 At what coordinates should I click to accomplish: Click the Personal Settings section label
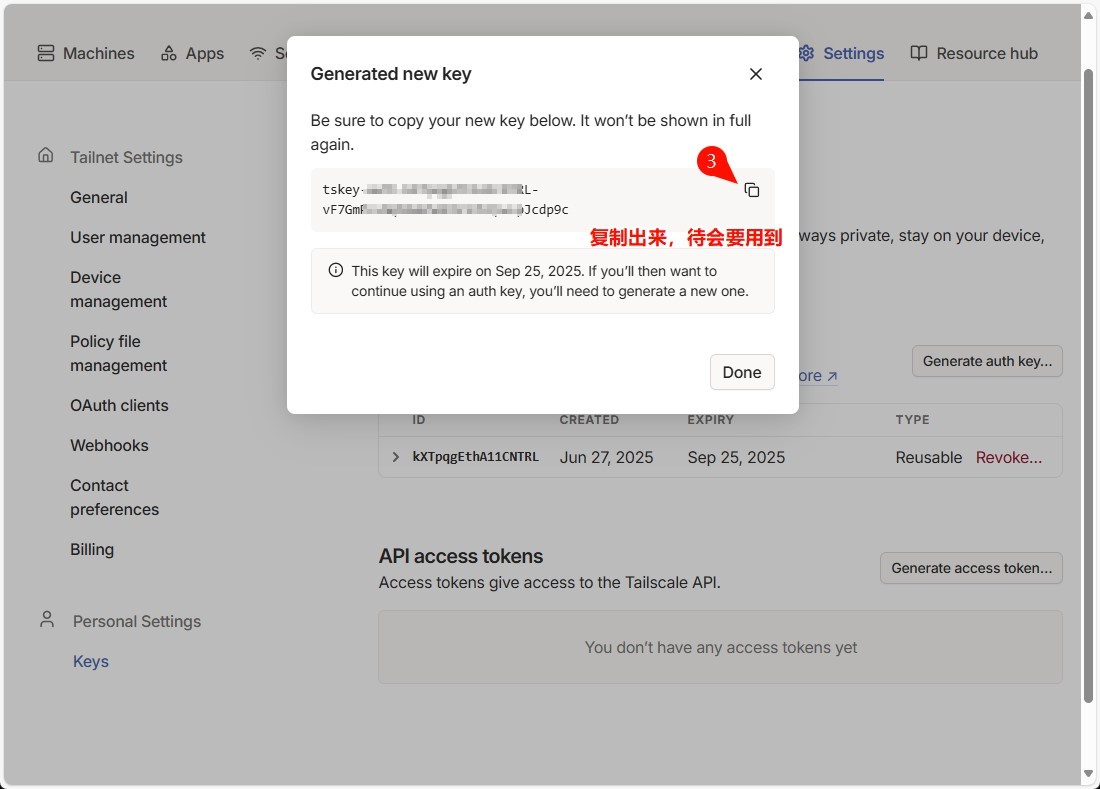137,621
